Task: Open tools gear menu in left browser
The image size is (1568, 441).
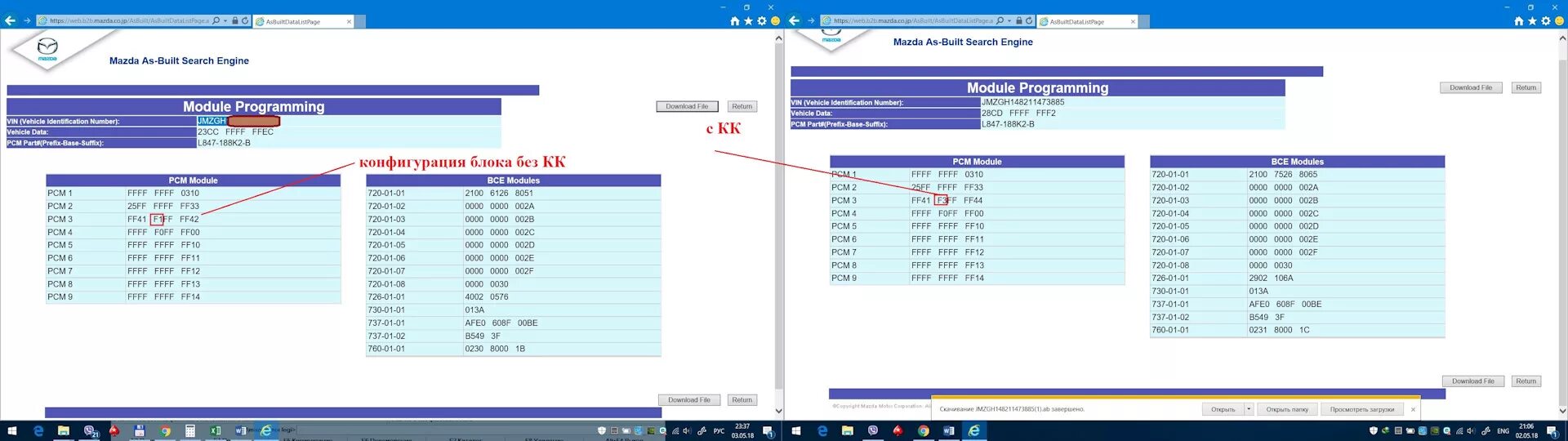Action: click(x=762, y=21)
